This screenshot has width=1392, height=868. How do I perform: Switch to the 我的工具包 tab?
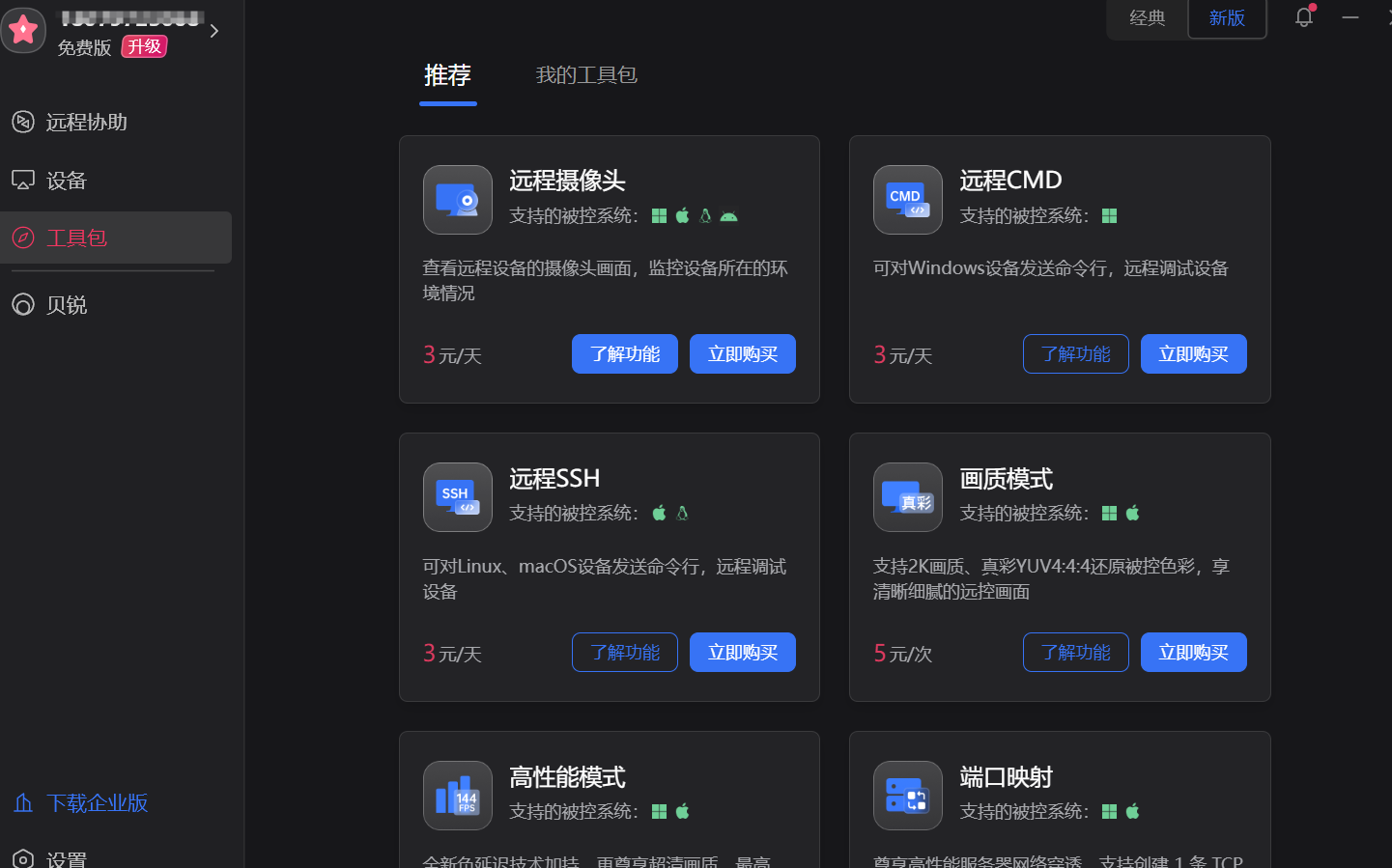pos(586,75)
